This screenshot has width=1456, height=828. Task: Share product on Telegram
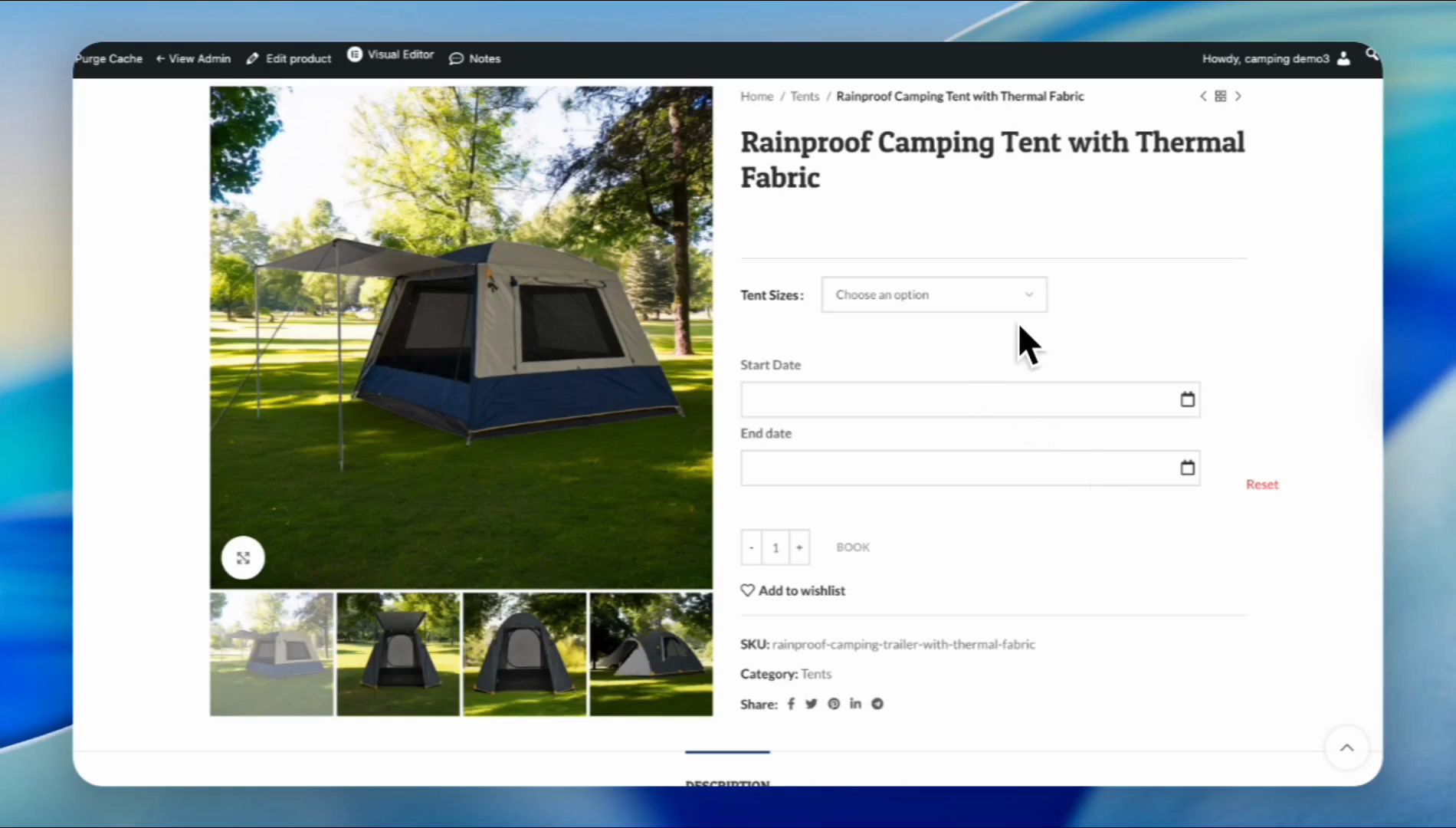click(877, 704)
